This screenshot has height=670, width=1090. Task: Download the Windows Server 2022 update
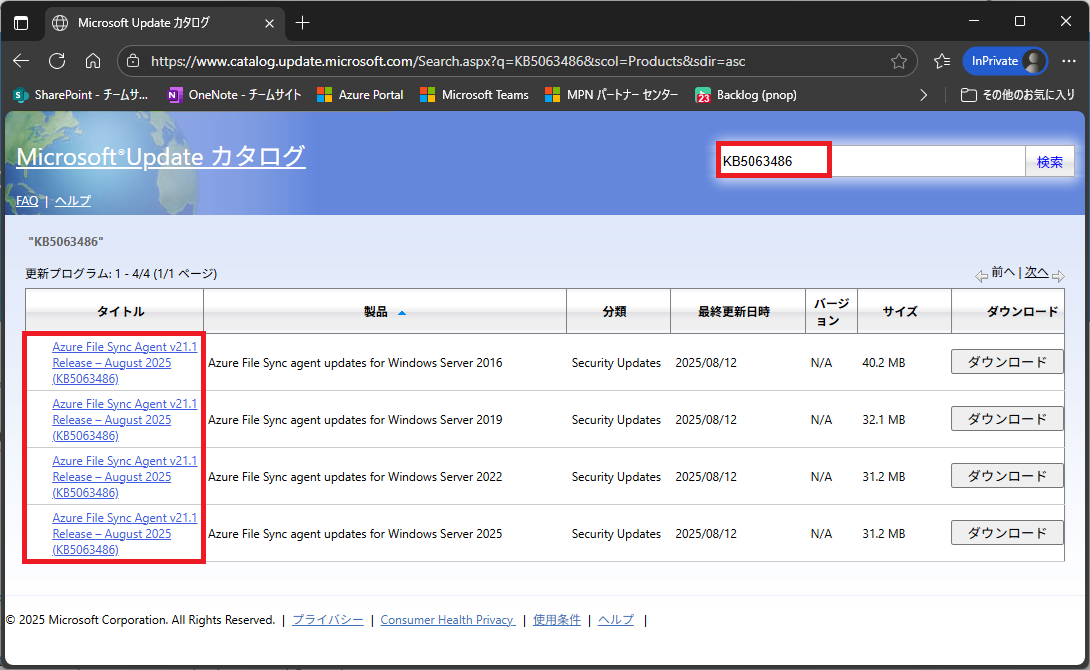pyautogui.click(x=1007, y=475)
